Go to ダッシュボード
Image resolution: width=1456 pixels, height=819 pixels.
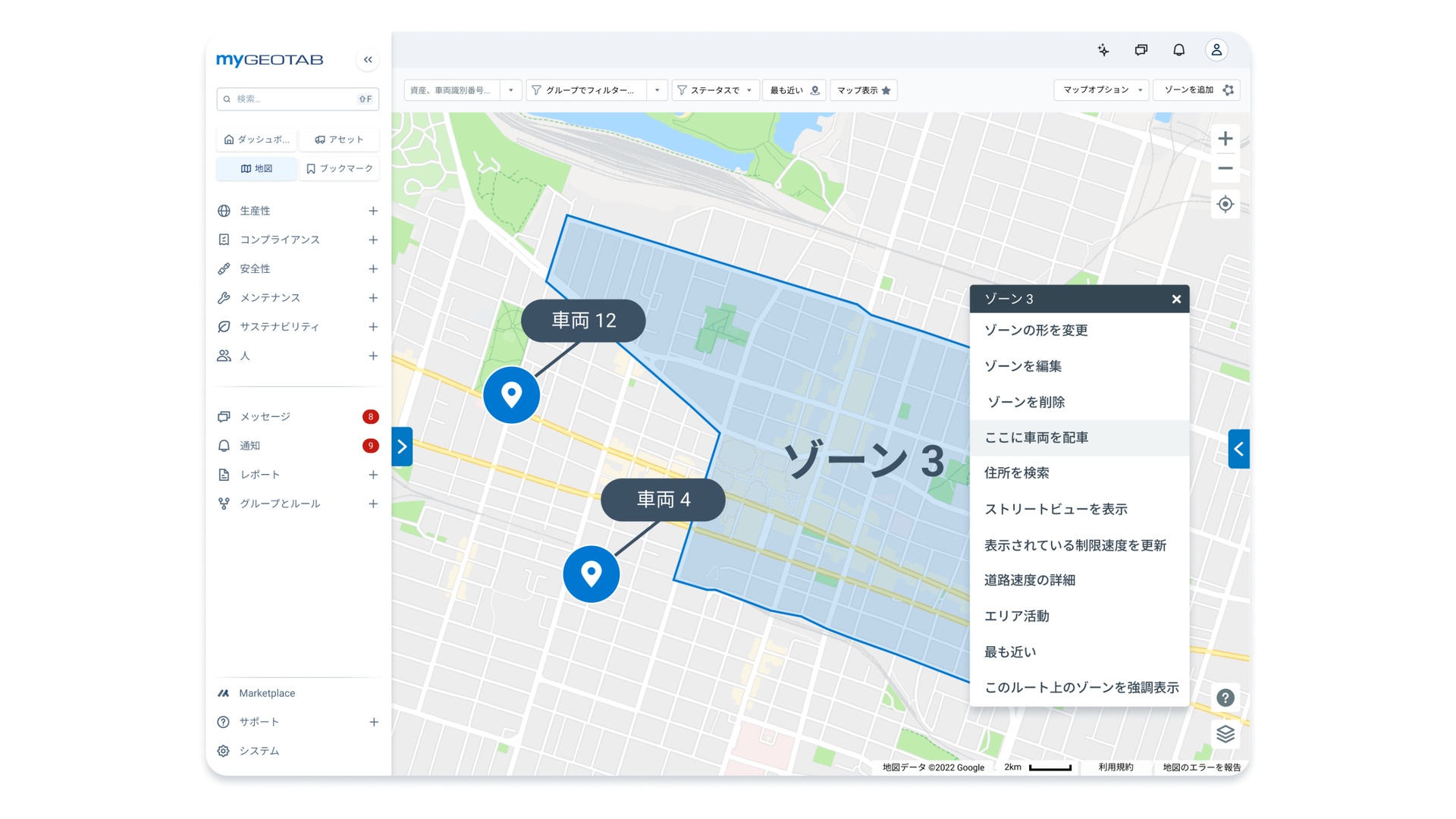pos(257,140)
